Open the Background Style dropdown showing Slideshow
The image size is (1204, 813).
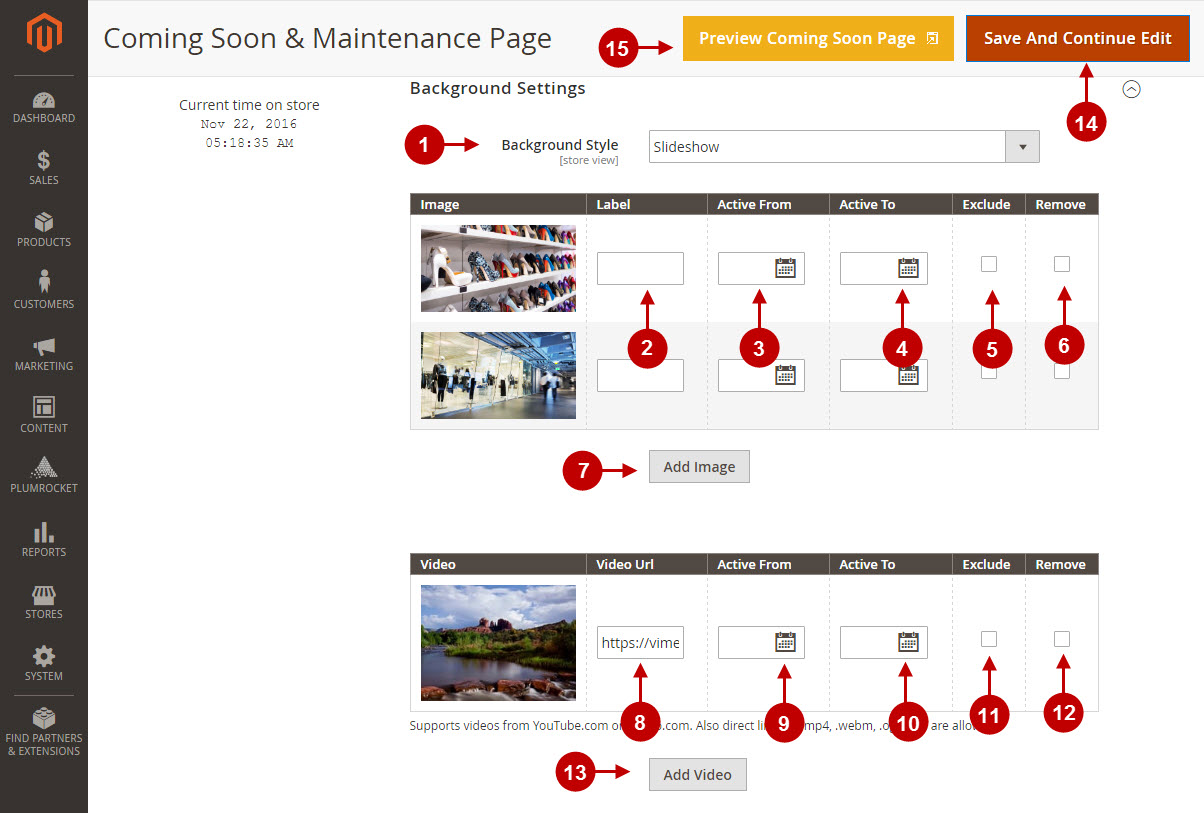tap(844, 147)
